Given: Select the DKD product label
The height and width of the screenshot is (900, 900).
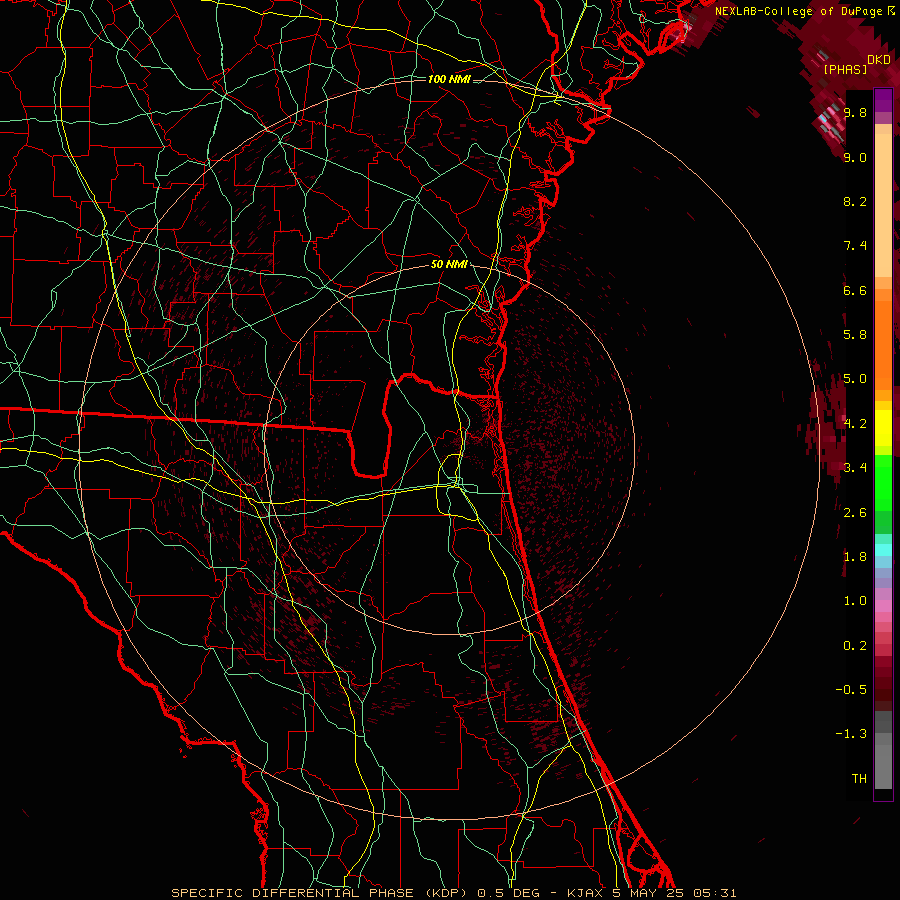Looking at the screenshot, I should click(879, 60).
